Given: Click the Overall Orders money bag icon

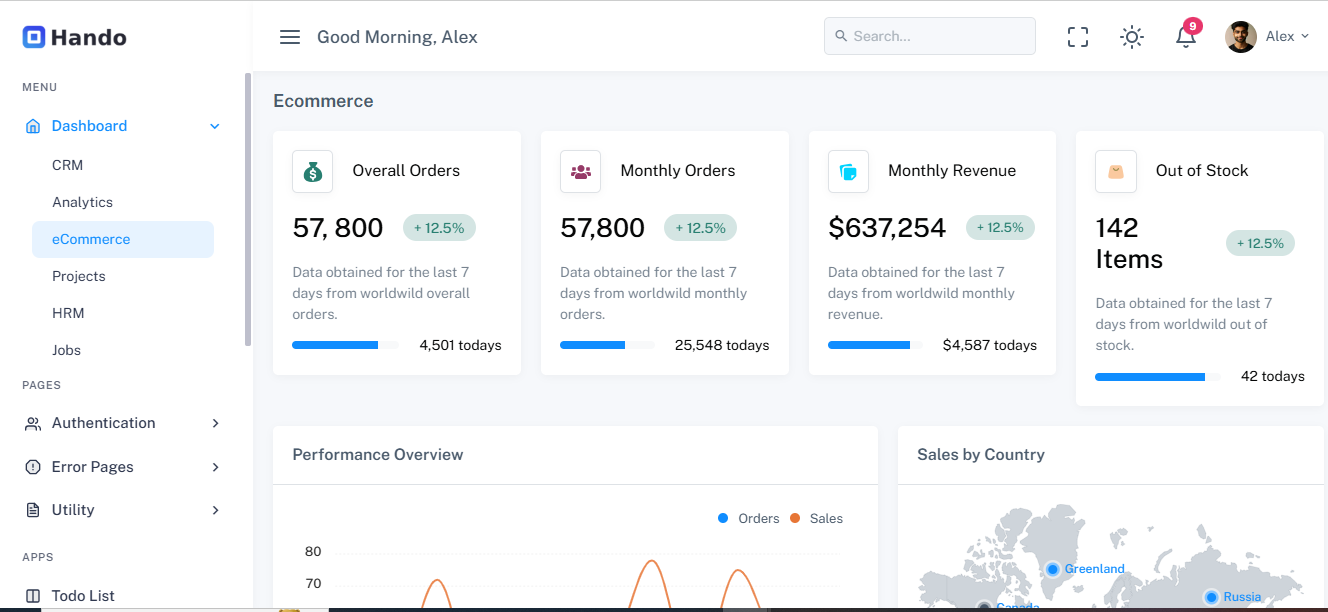Looking at the screenshot, I should pyautogui.click(x=313, y=171).
